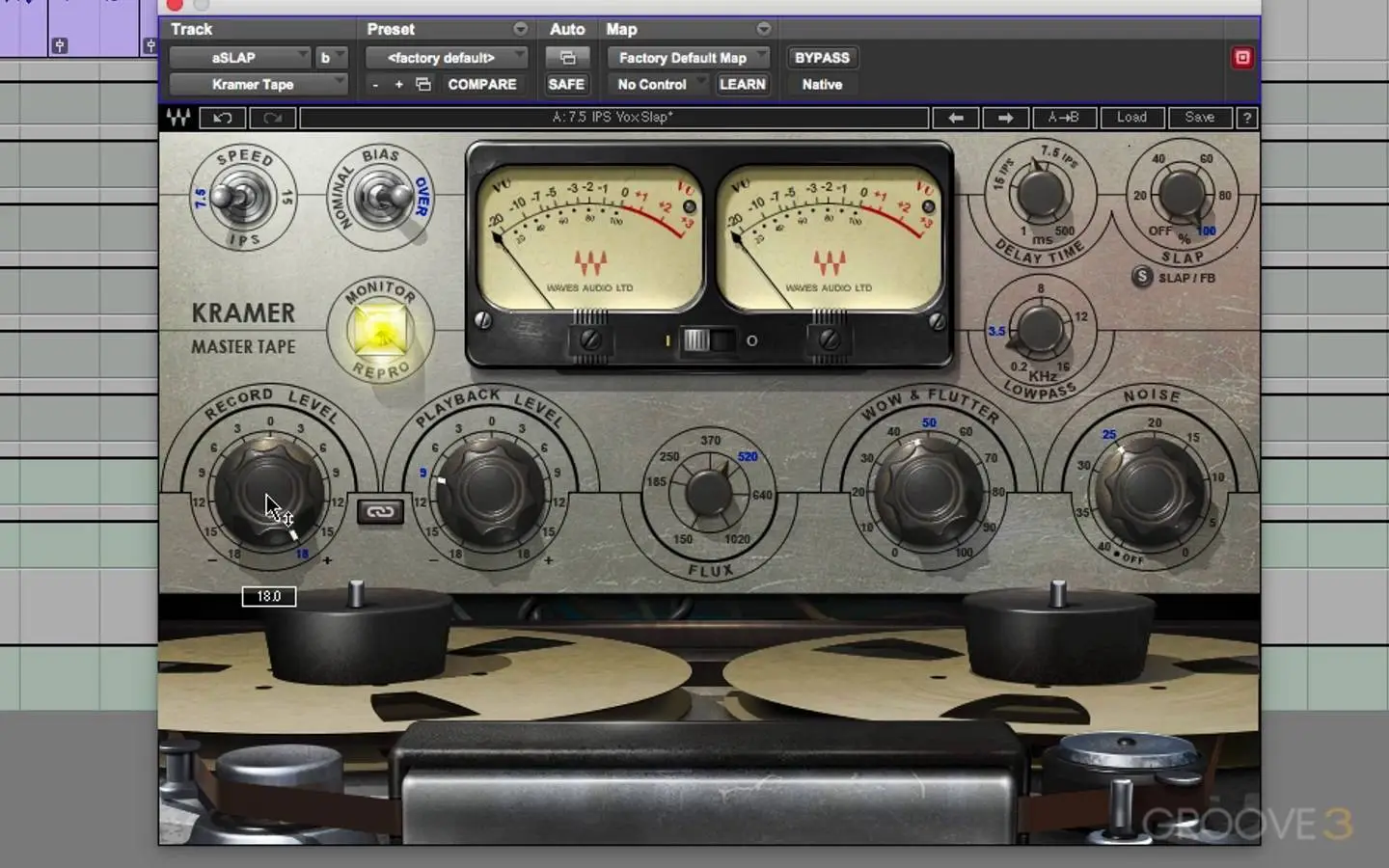1389x868 pixels.
Task: Go to next preset with right arrow
Action: pyautogui.click(x=1005, y=118)
